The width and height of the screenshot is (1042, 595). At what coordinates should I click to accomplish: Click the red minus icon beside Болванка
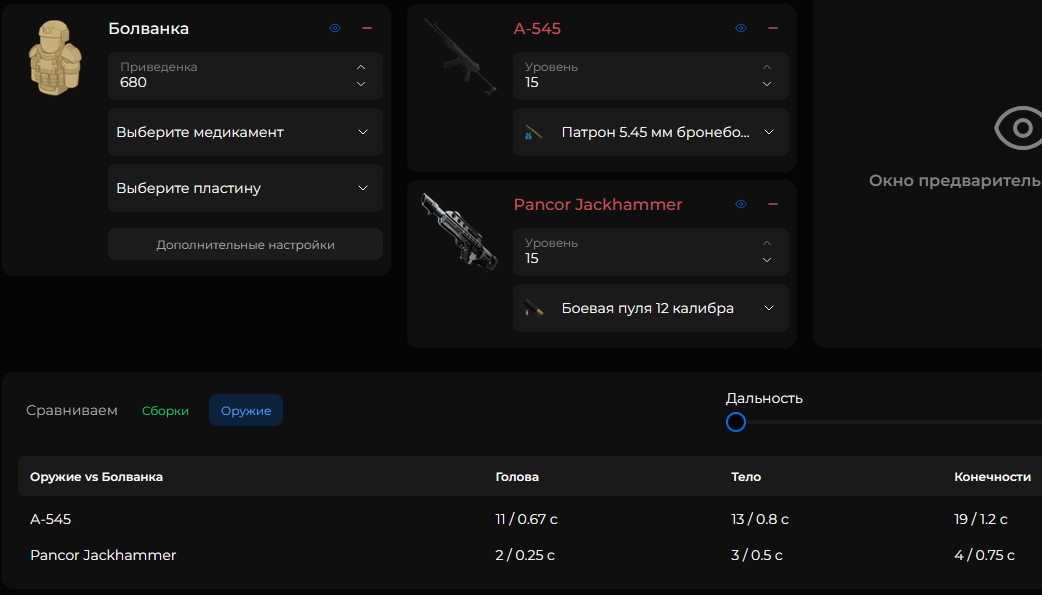coord(367,28)
